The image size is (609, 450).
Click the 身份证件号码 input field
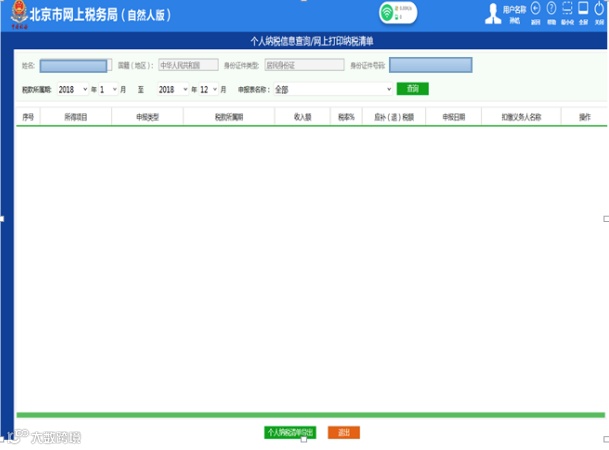pyautogui.click(x=431, y=65)
